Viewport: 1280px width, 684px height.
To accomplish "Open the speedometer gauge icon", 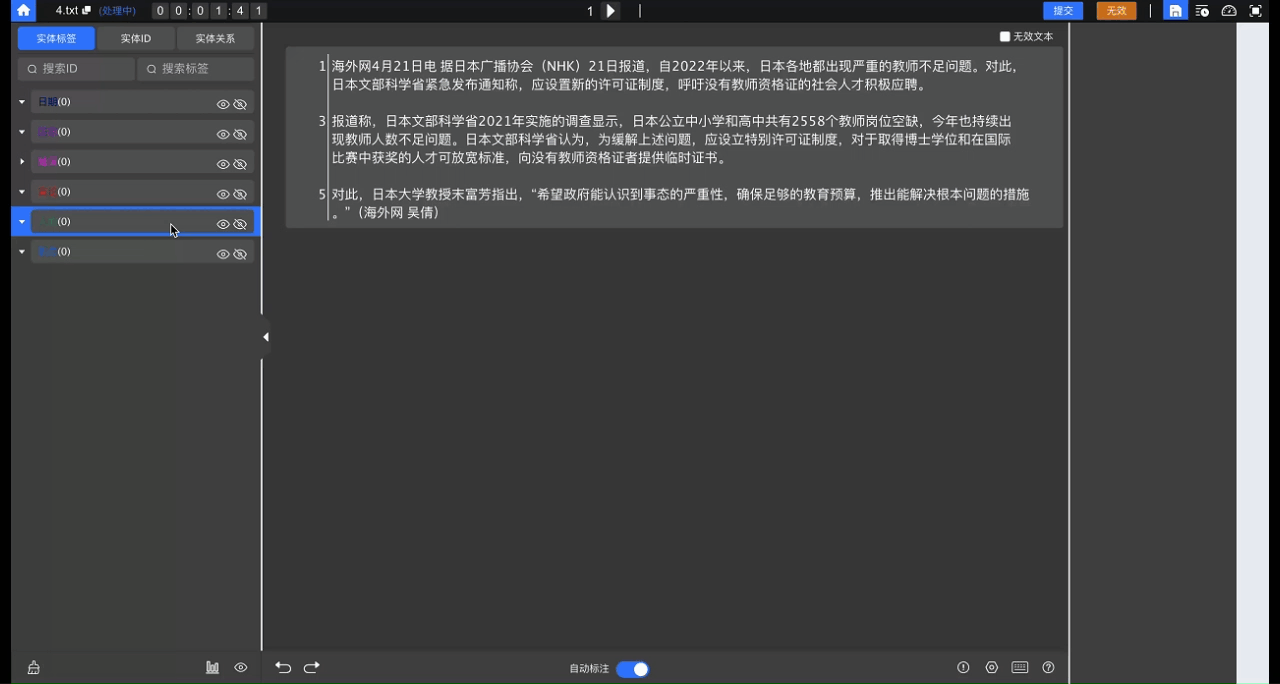I will pos(1229,11).
